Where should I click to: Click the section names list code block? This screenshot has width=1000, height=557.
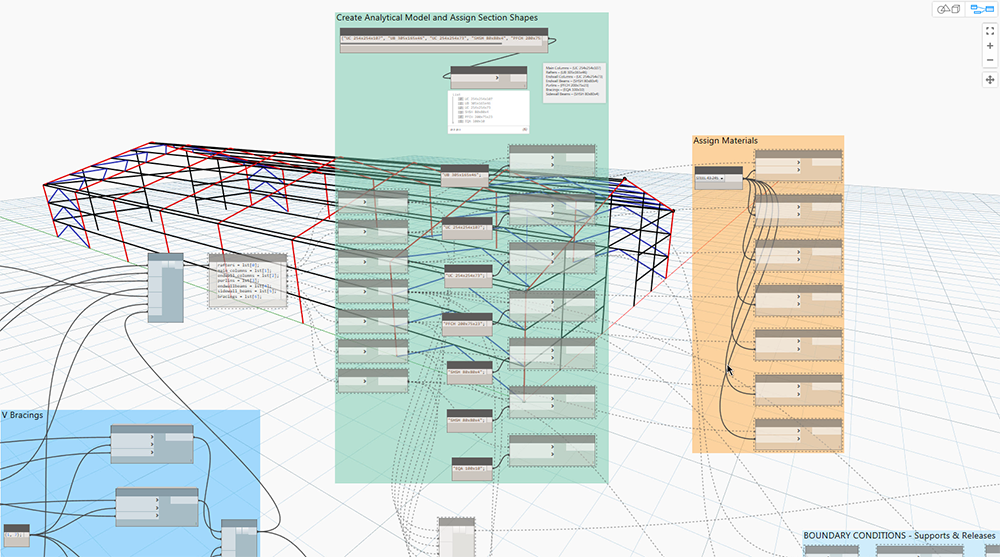point(444,39)
